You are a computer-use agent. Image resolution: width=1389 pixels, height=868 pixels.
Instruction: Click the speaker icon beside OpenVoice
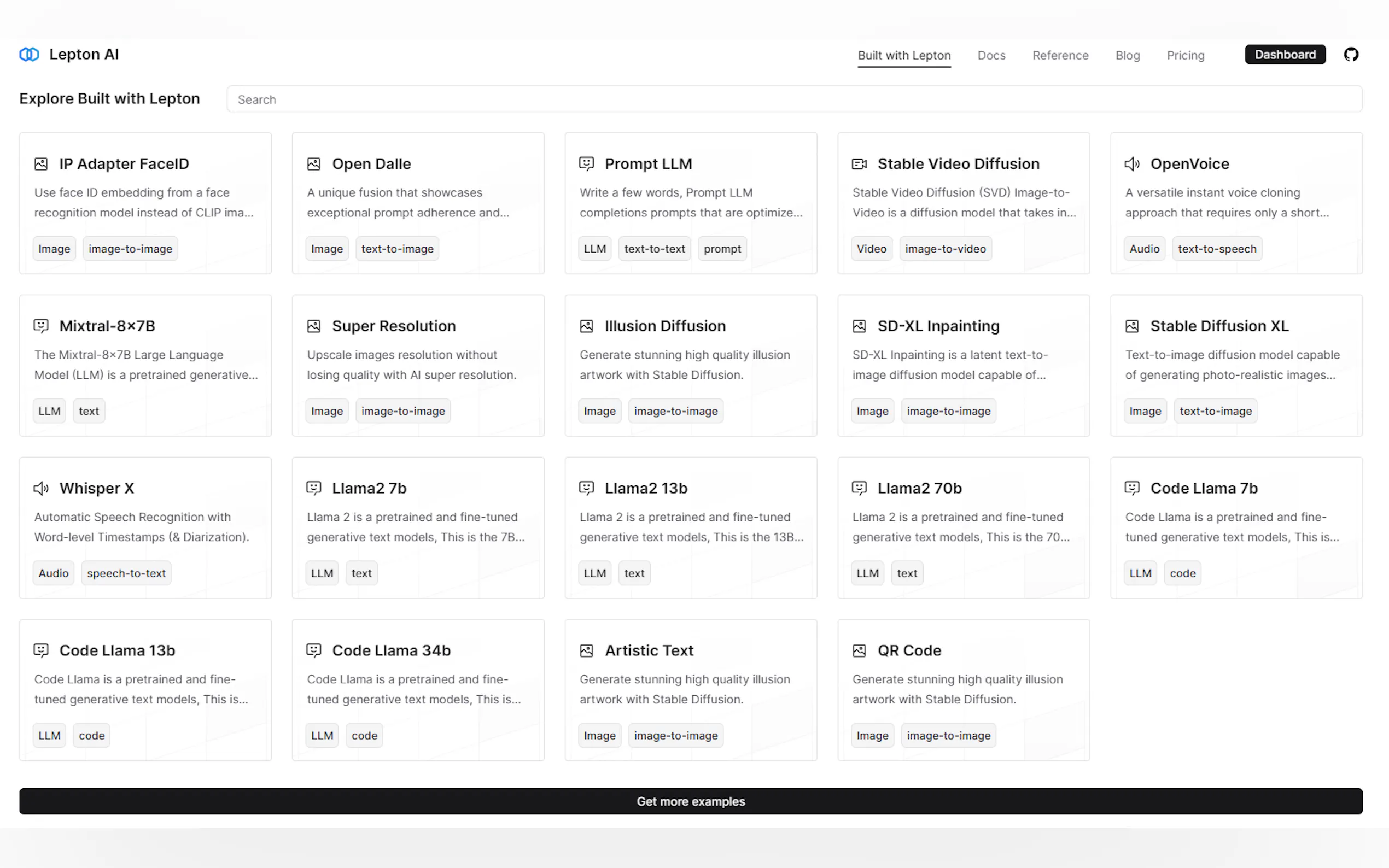click(x=1132, y=164)
